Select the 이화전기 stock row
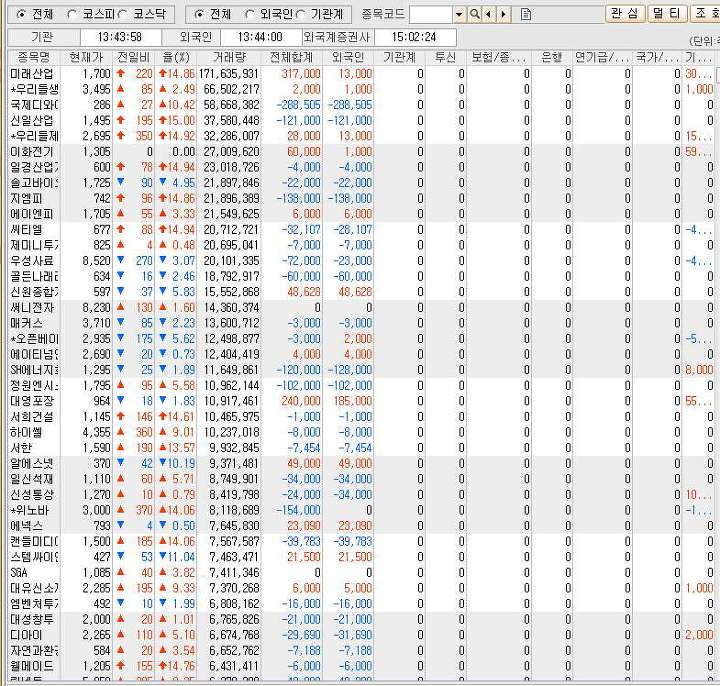Viewport: 720px width, 686px height. 361,152
